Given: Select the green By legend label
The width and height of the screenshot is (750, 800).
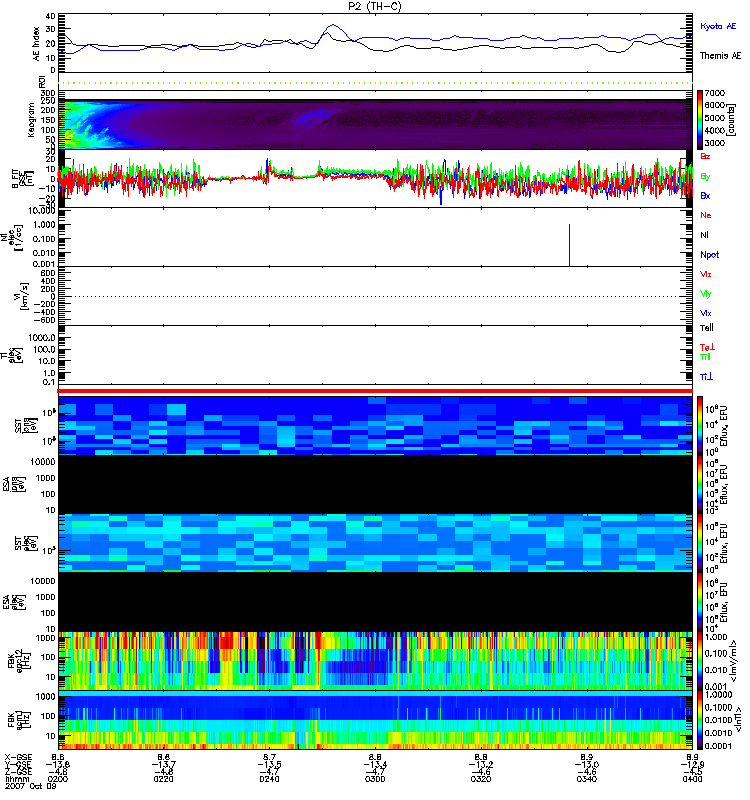Looking at the screenshot, I should (x=705, y=176).
